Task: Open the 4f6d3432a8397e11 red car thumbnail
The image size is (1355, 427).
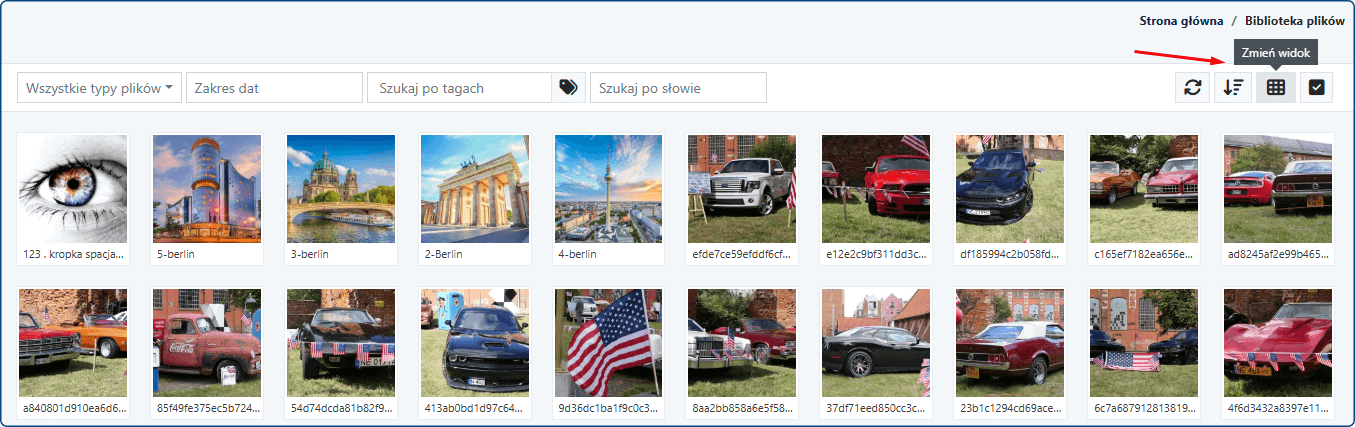Action: 1278,343
